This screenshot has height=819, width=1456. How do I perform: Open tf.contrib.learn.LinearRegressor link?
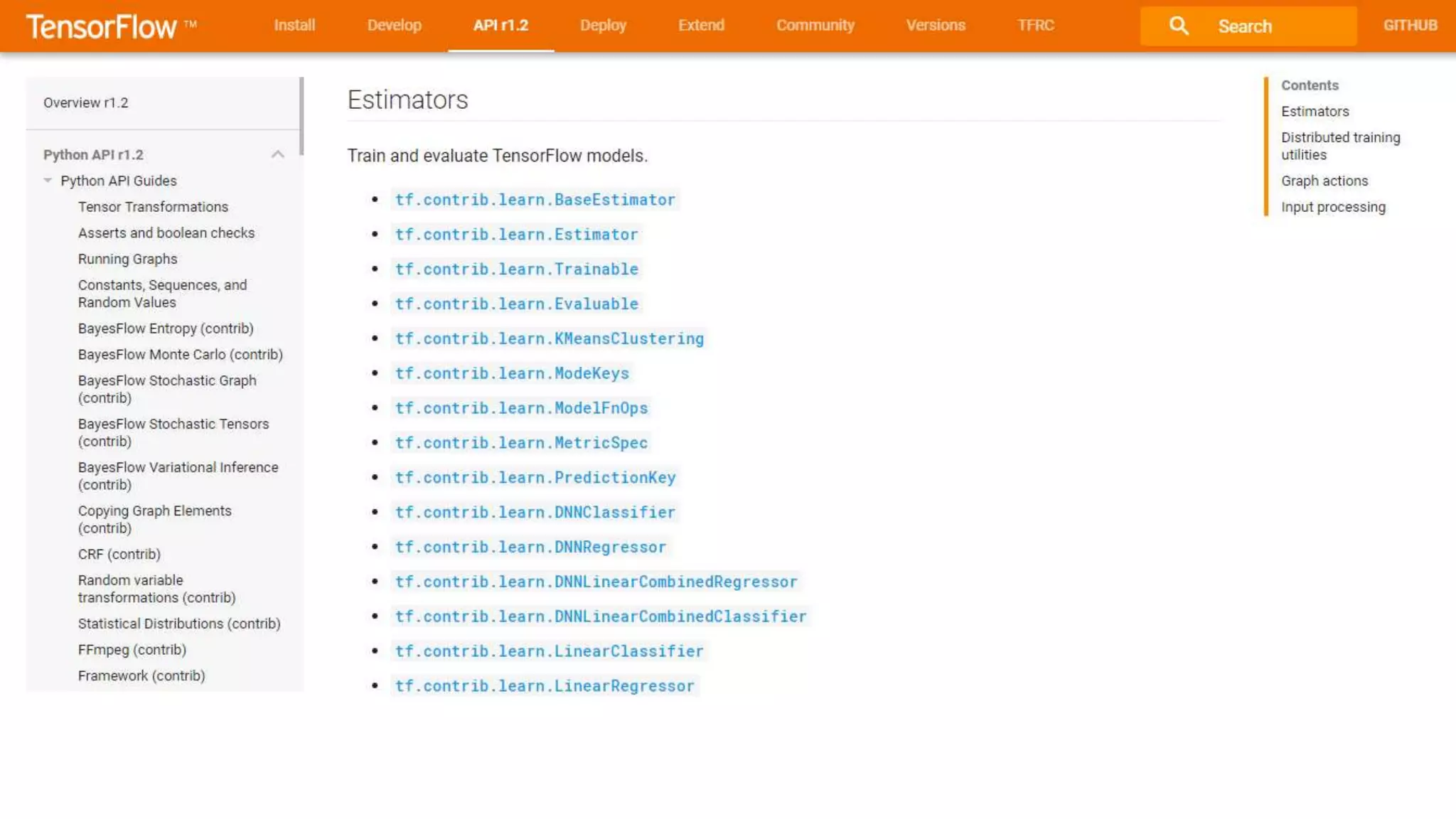point(544,686)
